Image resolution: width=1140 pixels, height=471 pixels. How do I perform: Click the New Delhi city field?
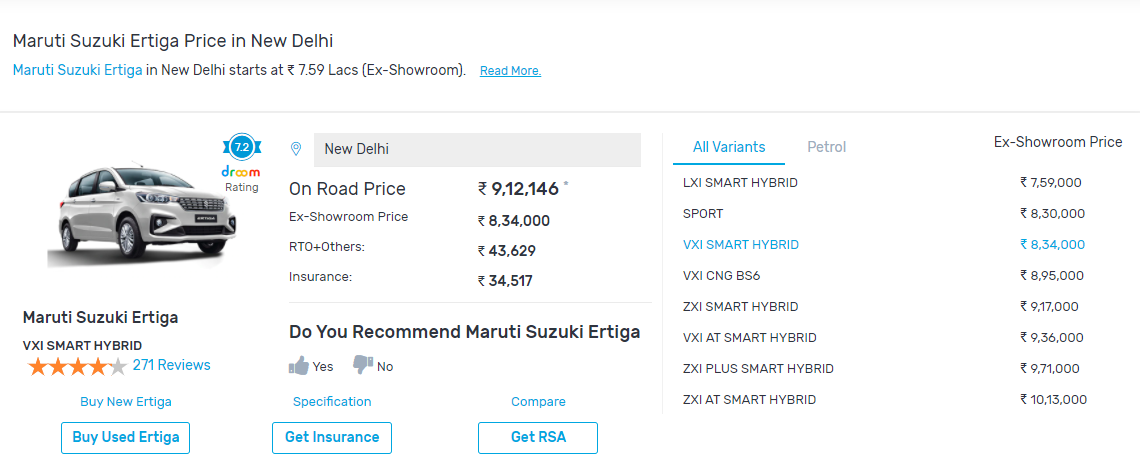[477, 149]
